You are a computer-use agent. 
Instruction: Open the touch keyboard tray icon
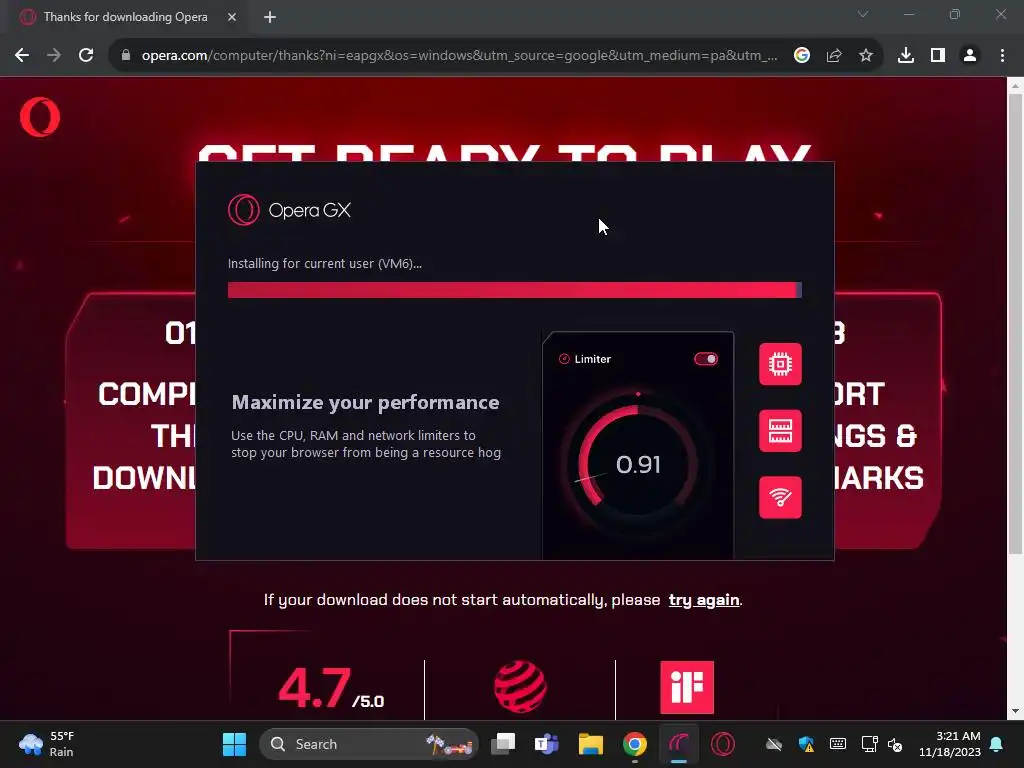pos(838,744)
